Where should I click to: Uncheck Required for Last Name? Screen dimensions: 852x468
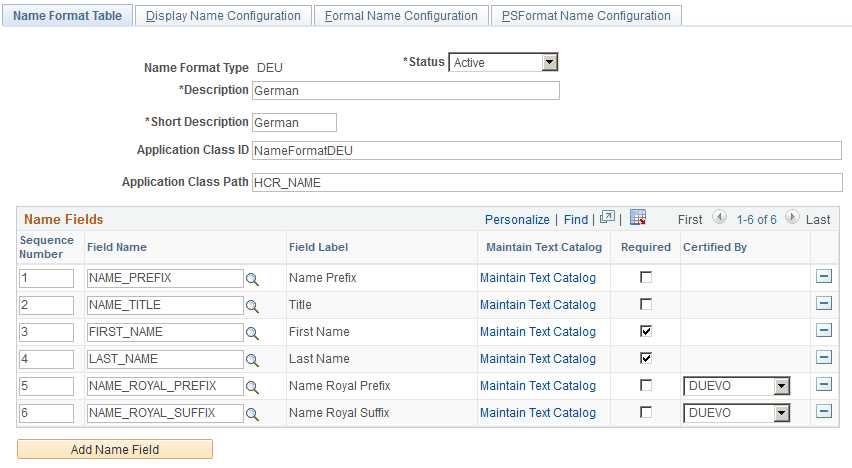(646, 358)
